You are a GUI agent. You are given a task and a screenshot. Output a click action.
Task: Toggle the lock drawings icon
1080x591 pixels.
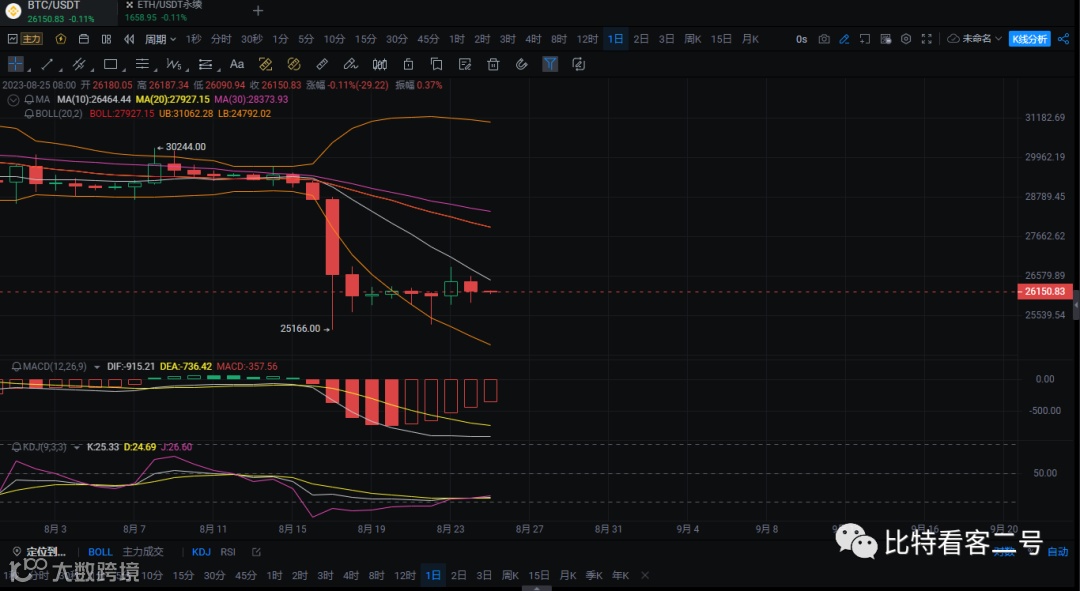tap(408, 65)
